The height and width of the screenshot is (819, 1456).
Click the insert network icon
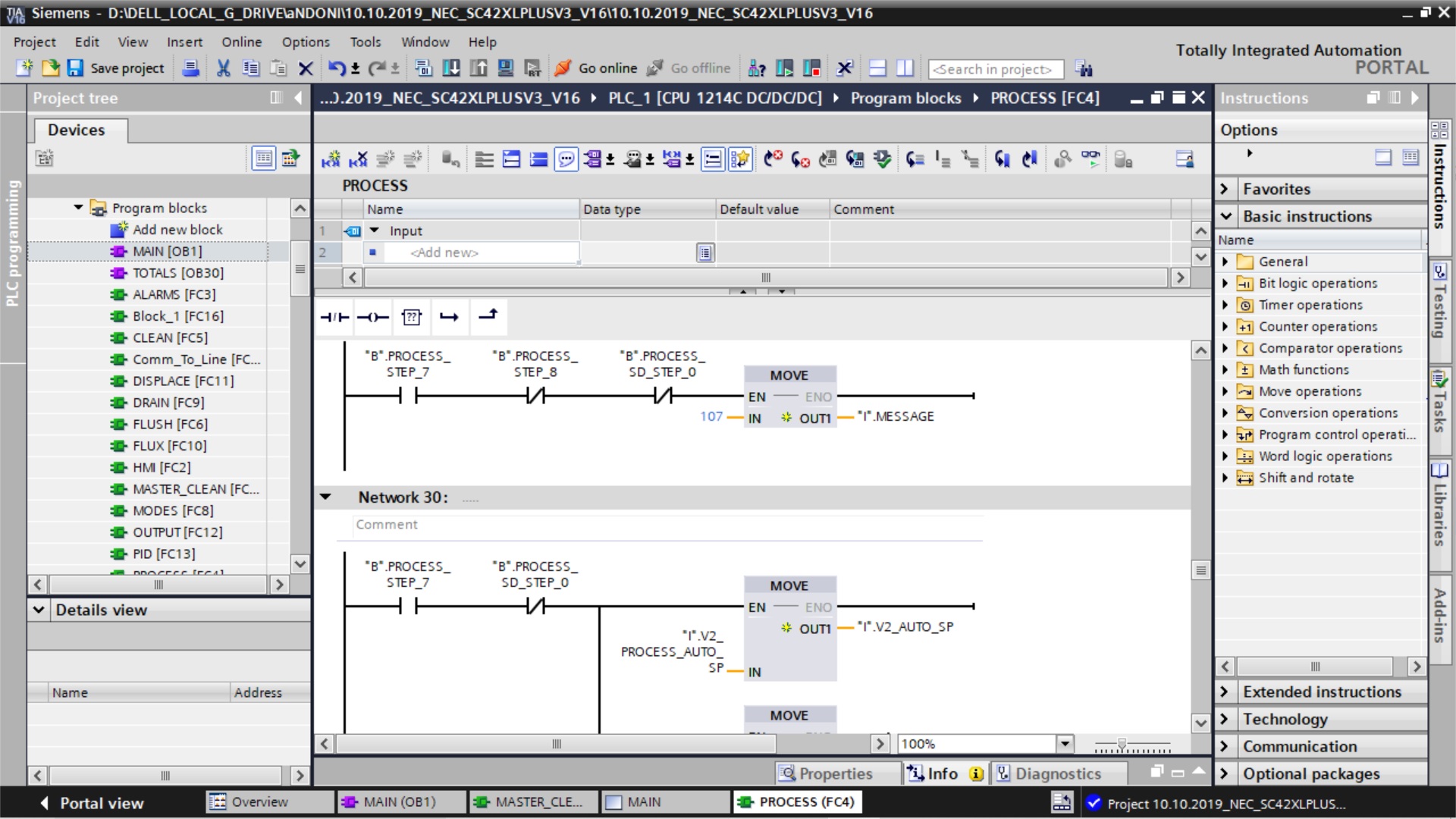[x=331, y=159]
